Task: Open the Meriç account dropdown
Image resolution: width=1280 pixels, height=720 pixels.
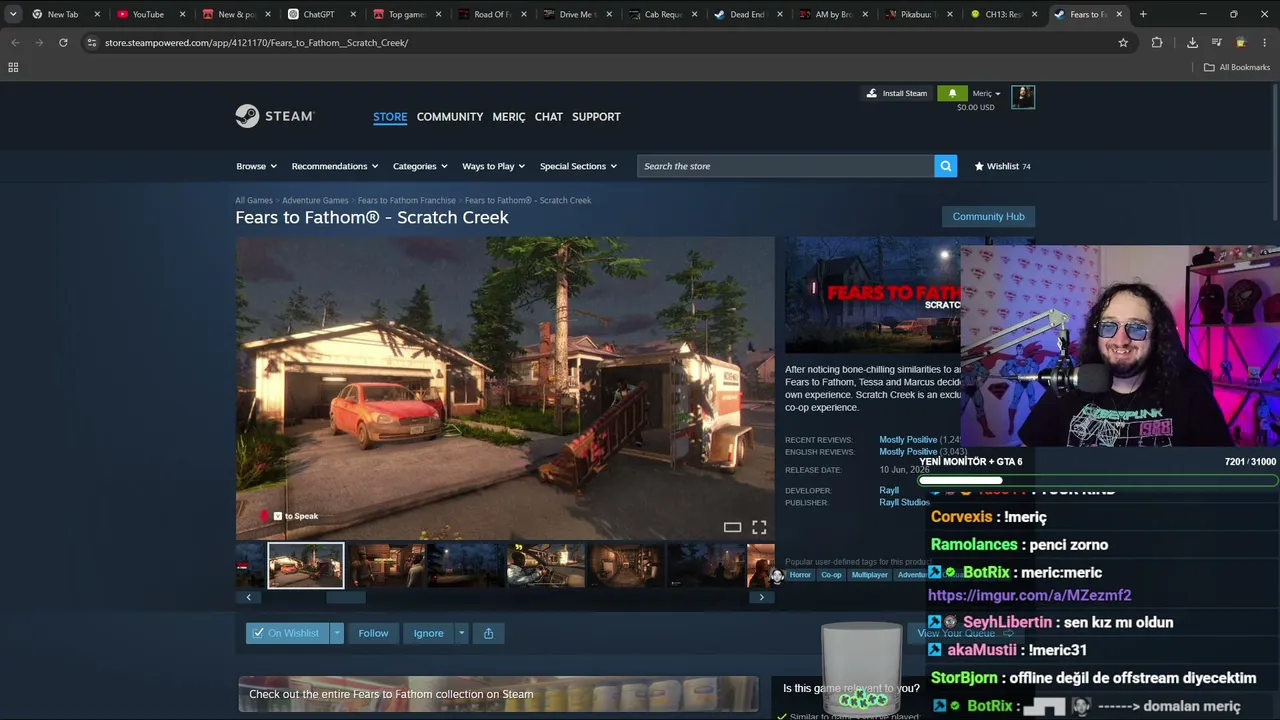Action: [986, 93]
